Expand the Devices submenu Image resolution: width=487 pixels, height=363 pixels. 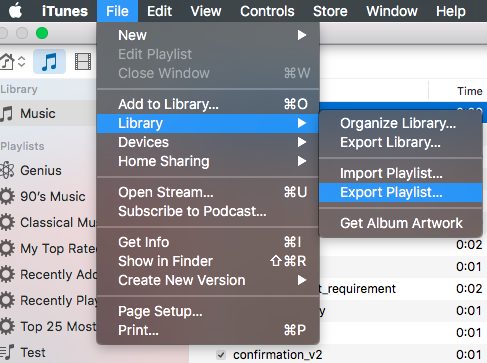pos(208,142)
